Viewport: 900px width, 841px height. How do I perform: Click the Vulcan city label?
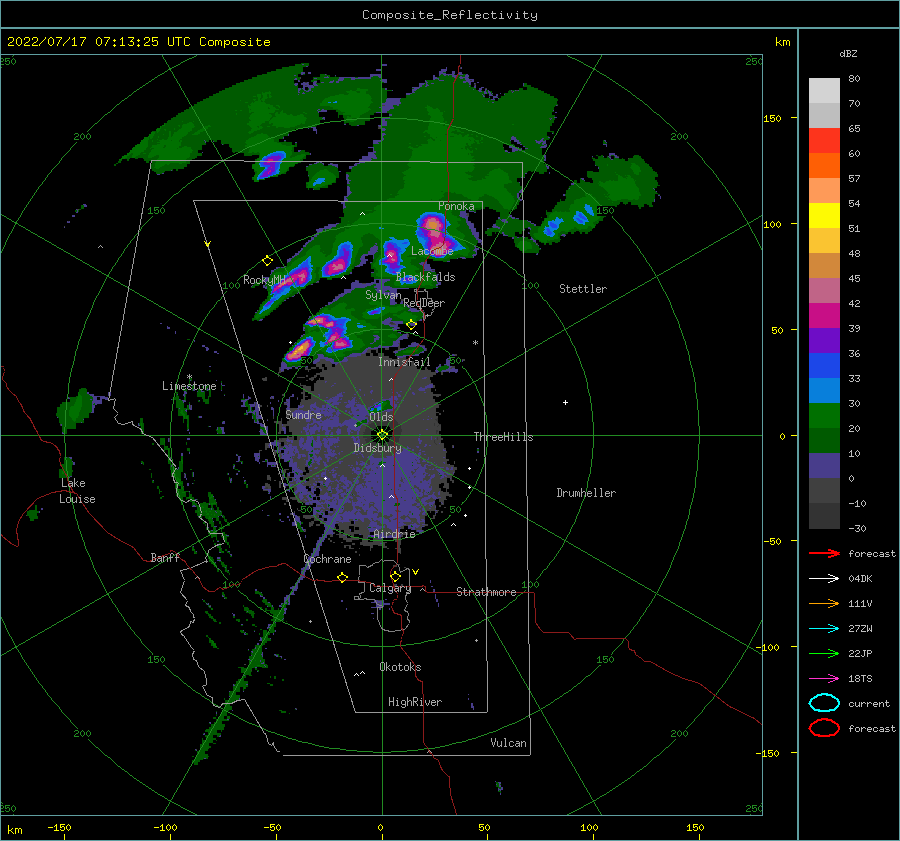pyautogui.click(x=509, y=743)
